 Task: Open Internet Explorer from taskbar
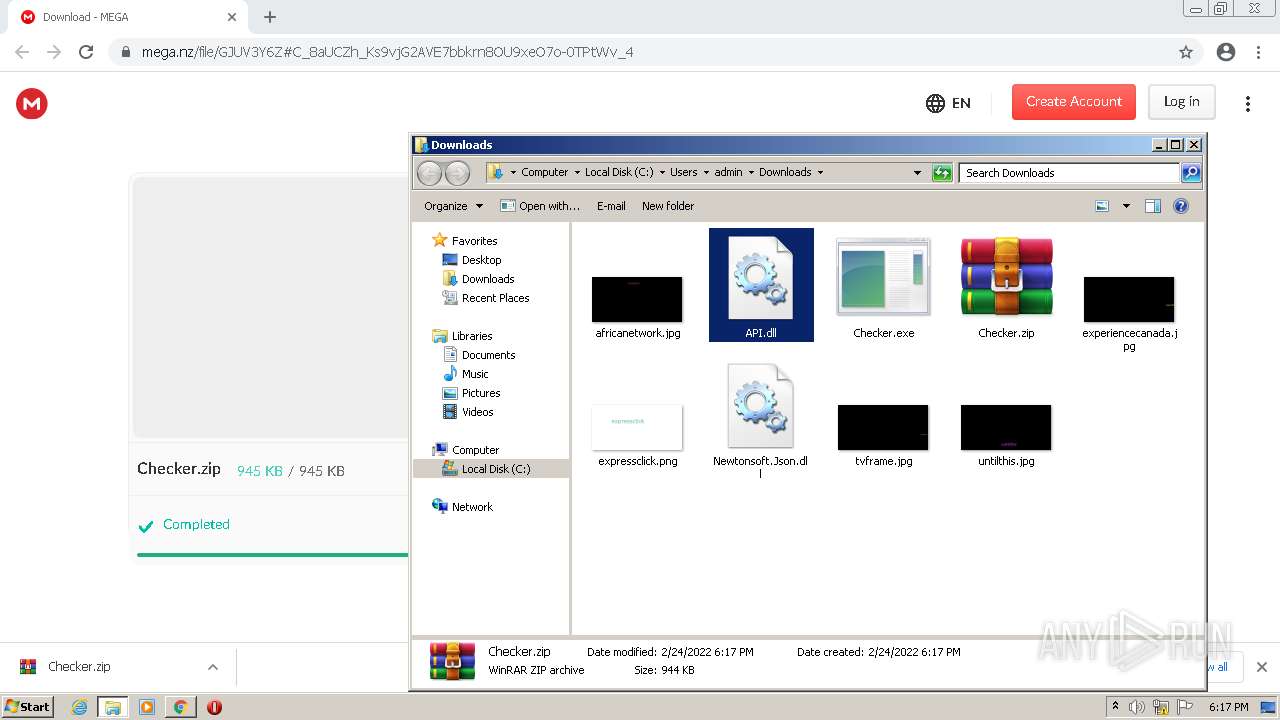pyautogui.click(x=79, y=707)
